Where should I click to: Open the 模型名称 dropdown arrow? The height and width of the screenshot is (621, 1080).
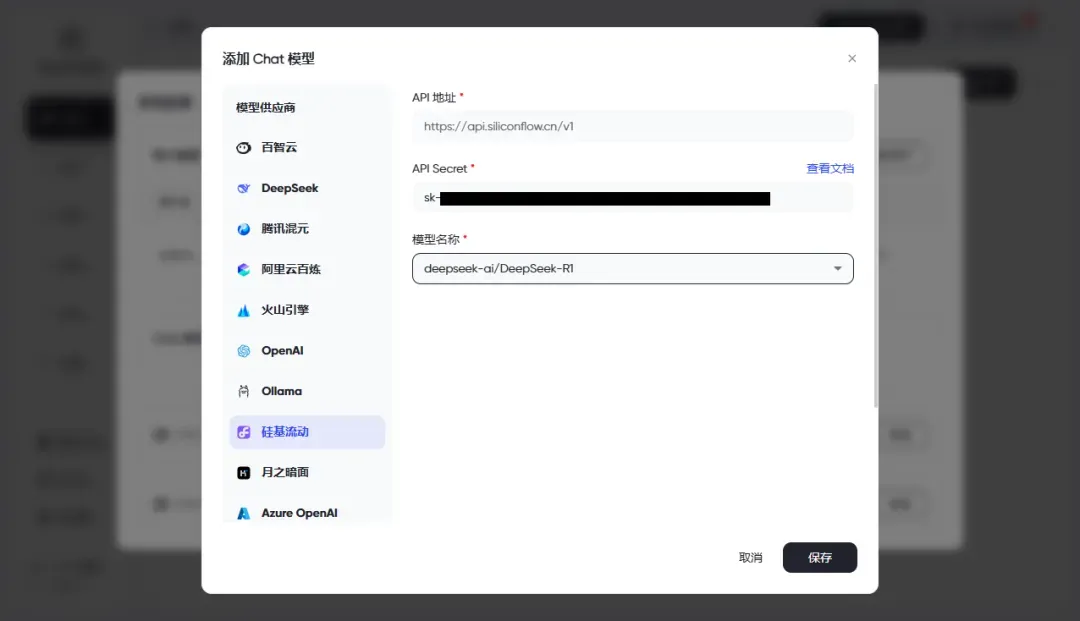point(838,269)
